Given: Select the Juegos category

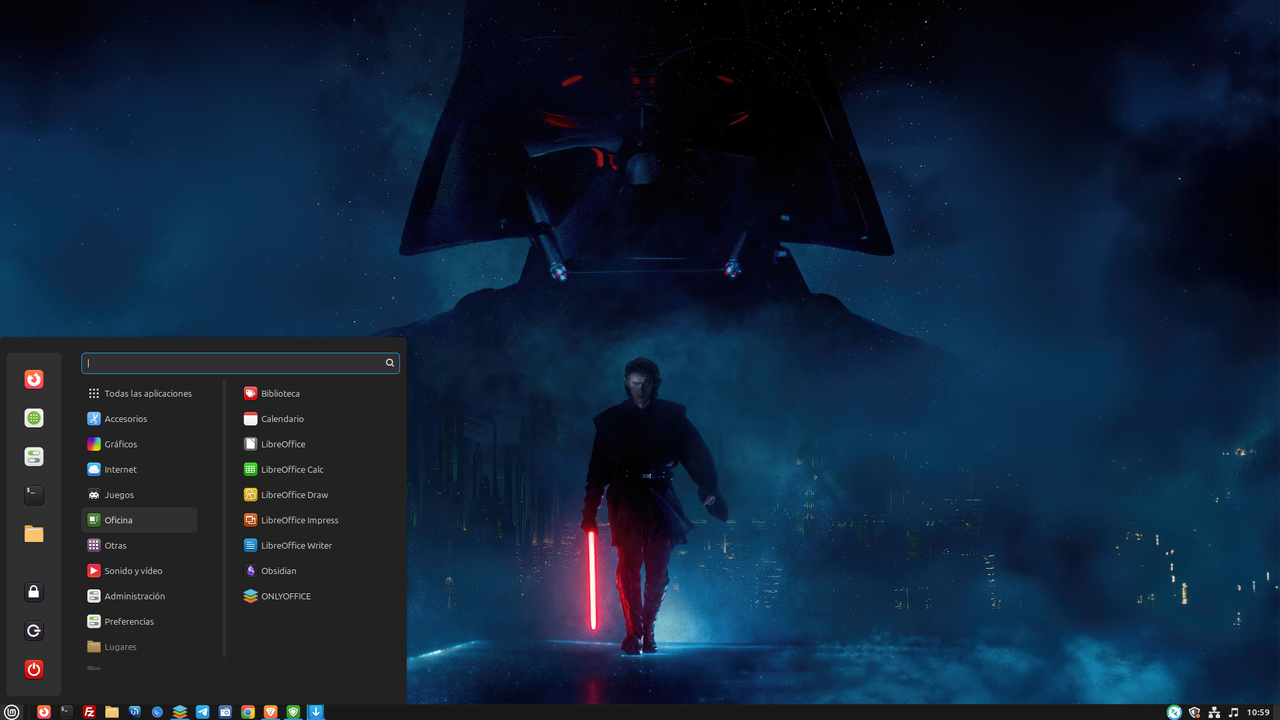Looking at the screenshot, I should click(139, 495).
